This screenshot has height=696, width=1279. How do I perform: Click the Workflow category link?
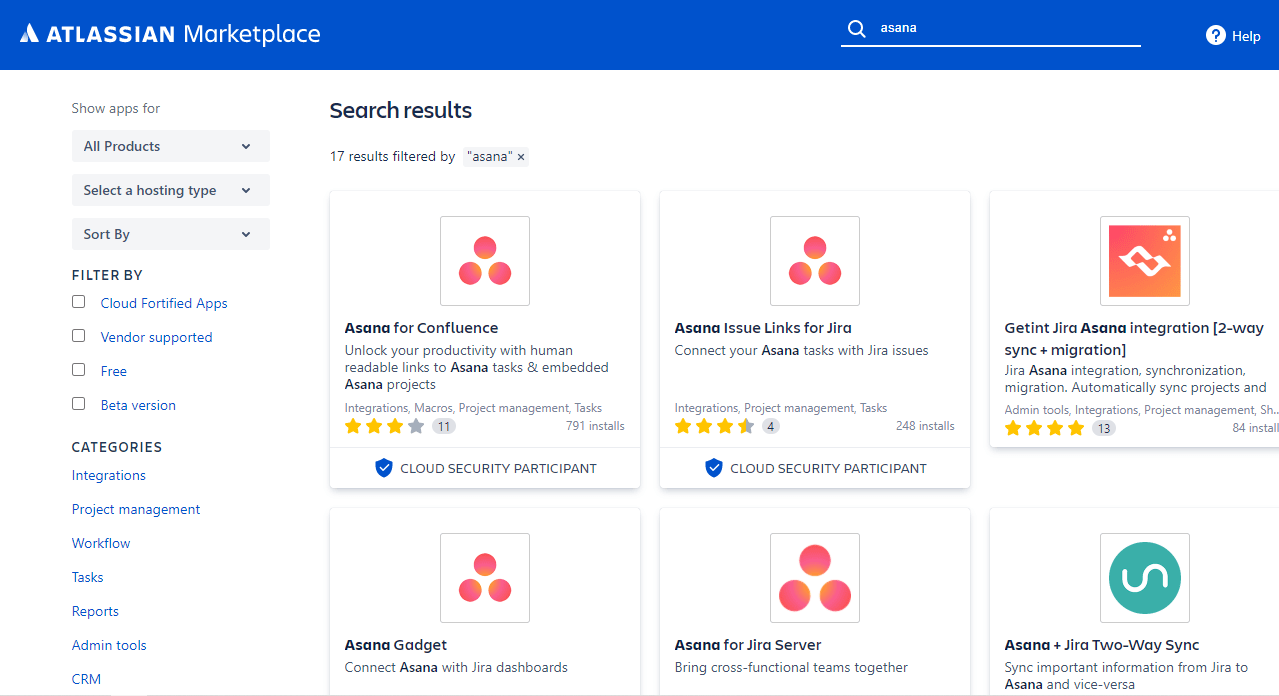click(100, 543)
